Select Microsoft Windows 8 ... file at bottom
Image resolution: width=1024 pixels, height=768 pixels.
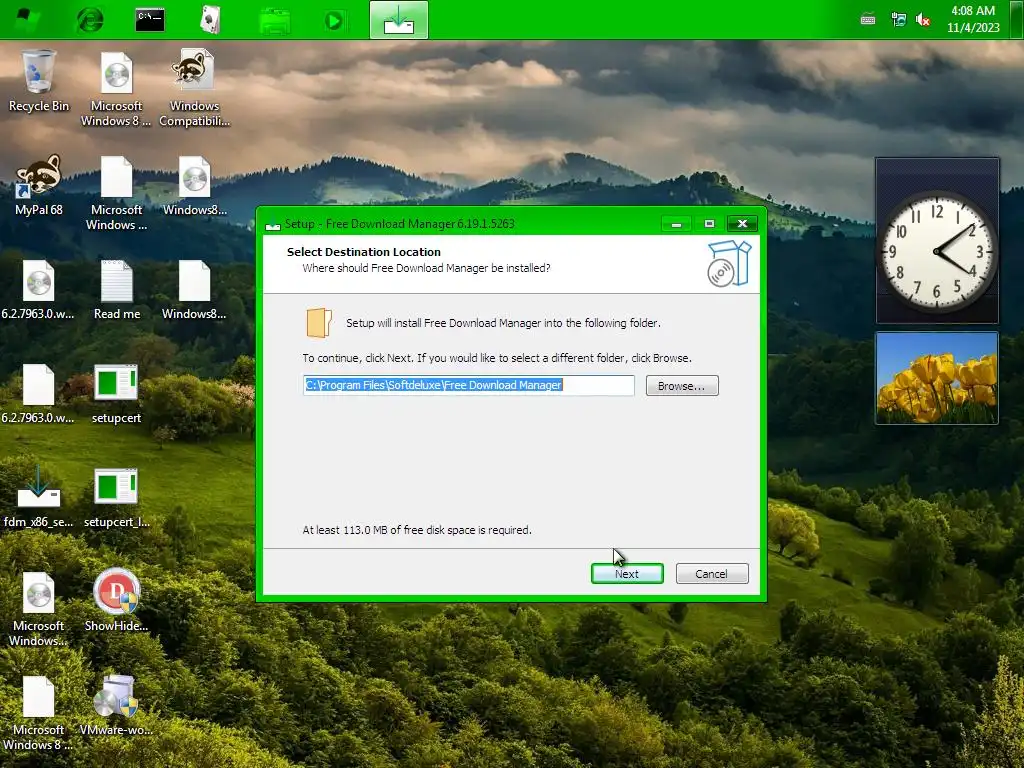[39, 713]
